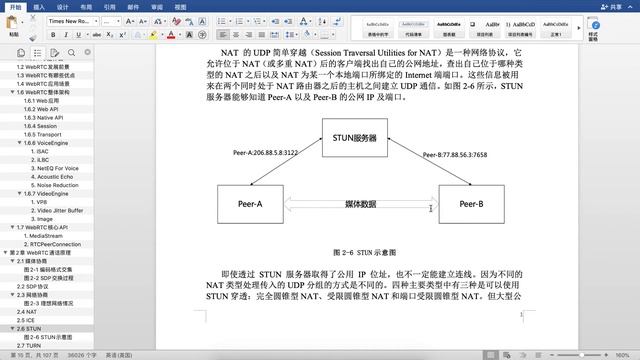Expand the styles gallery arrow
Screen dimensions: 640x360
point(578,28)
